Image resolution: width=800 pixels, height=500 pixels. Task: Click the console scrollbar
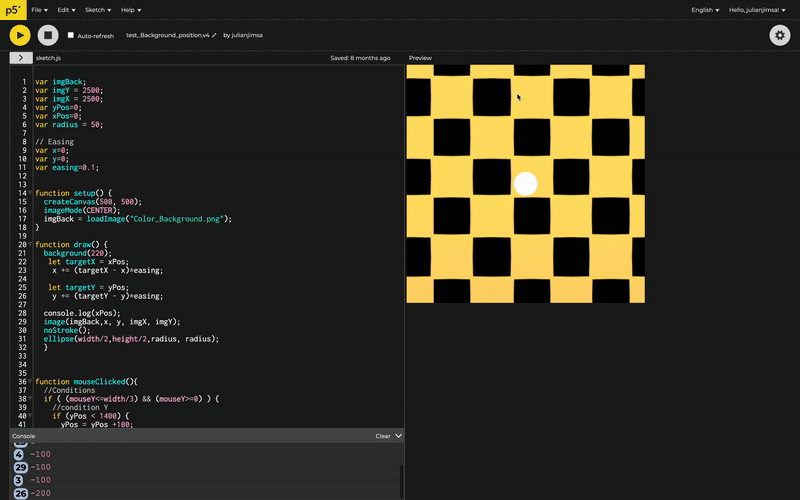click(x=401, y=480)
